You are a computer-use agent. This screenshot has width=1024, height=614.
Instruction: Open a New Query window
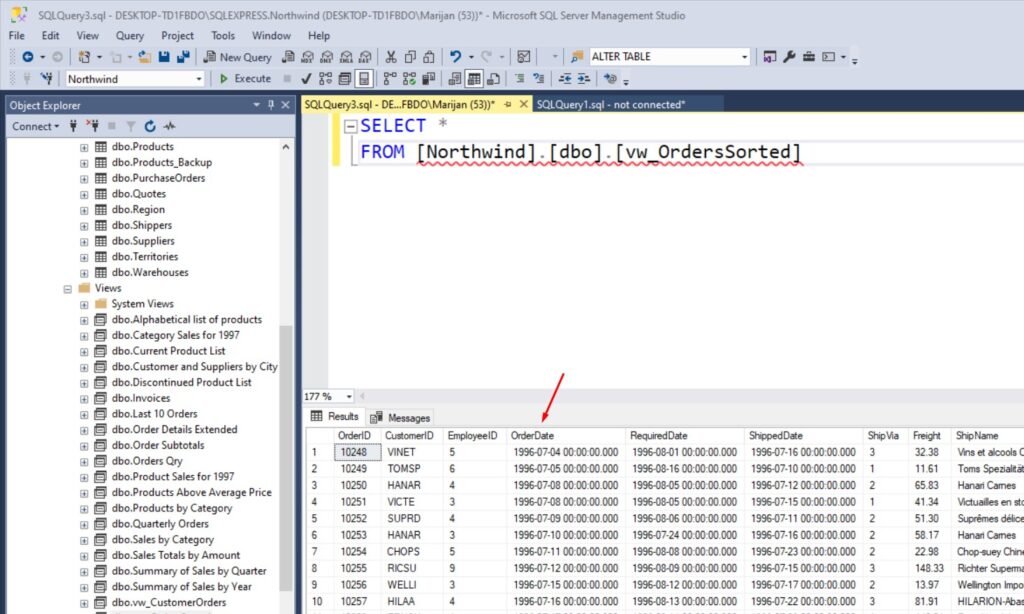[237, 57]
